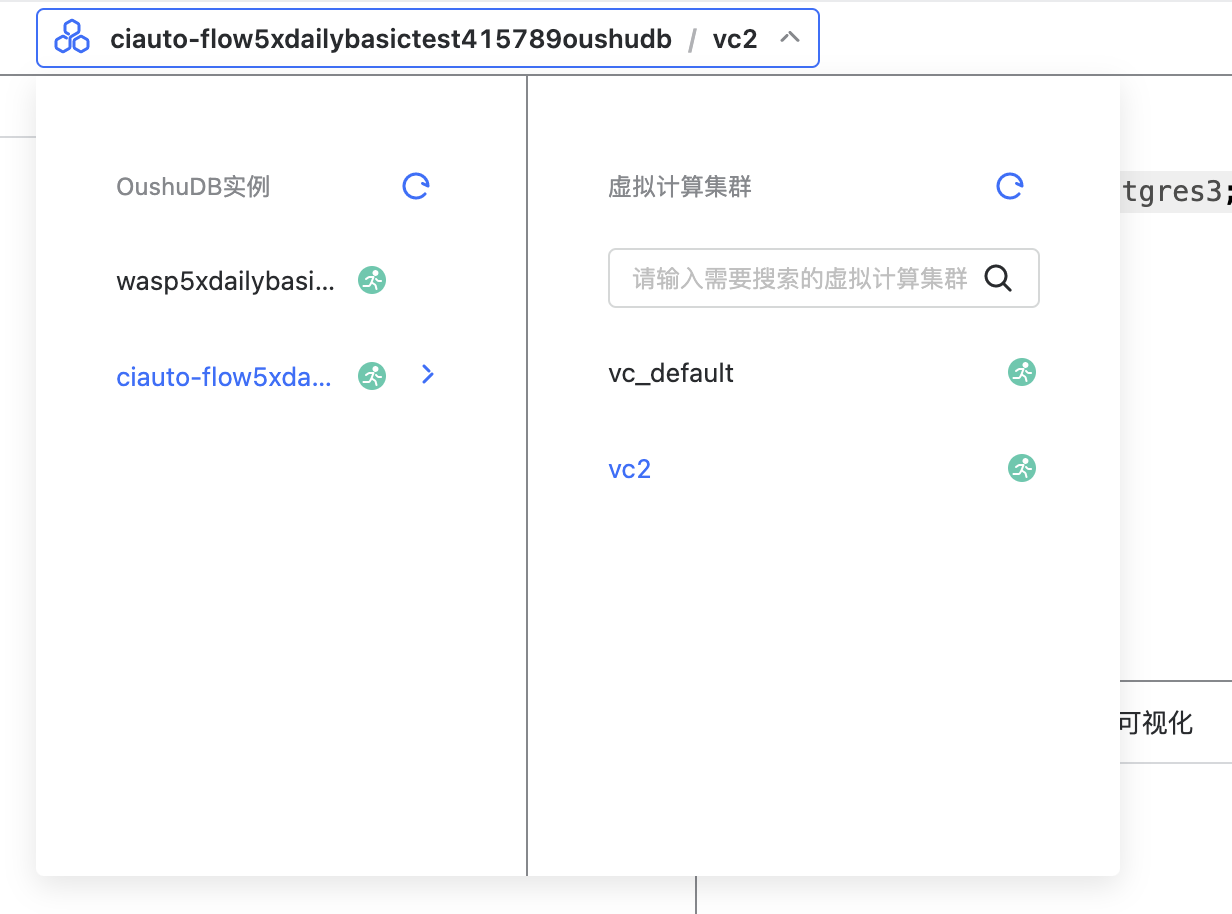
Task: Expand ciauto-flow5xda... with right chevron
Action: 428,375
